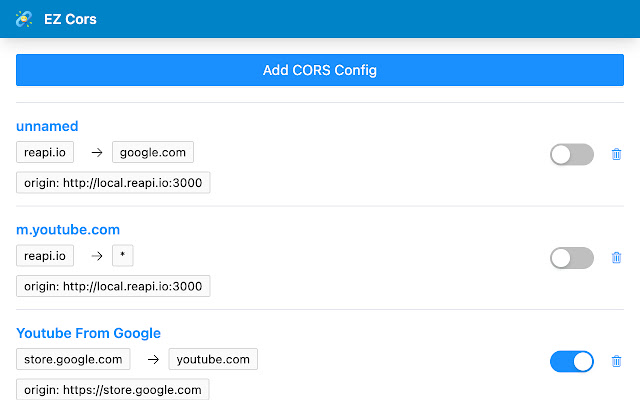Enable the m.youtube.com config toggle
Viewport: 640px width, 400px height.
572,258
